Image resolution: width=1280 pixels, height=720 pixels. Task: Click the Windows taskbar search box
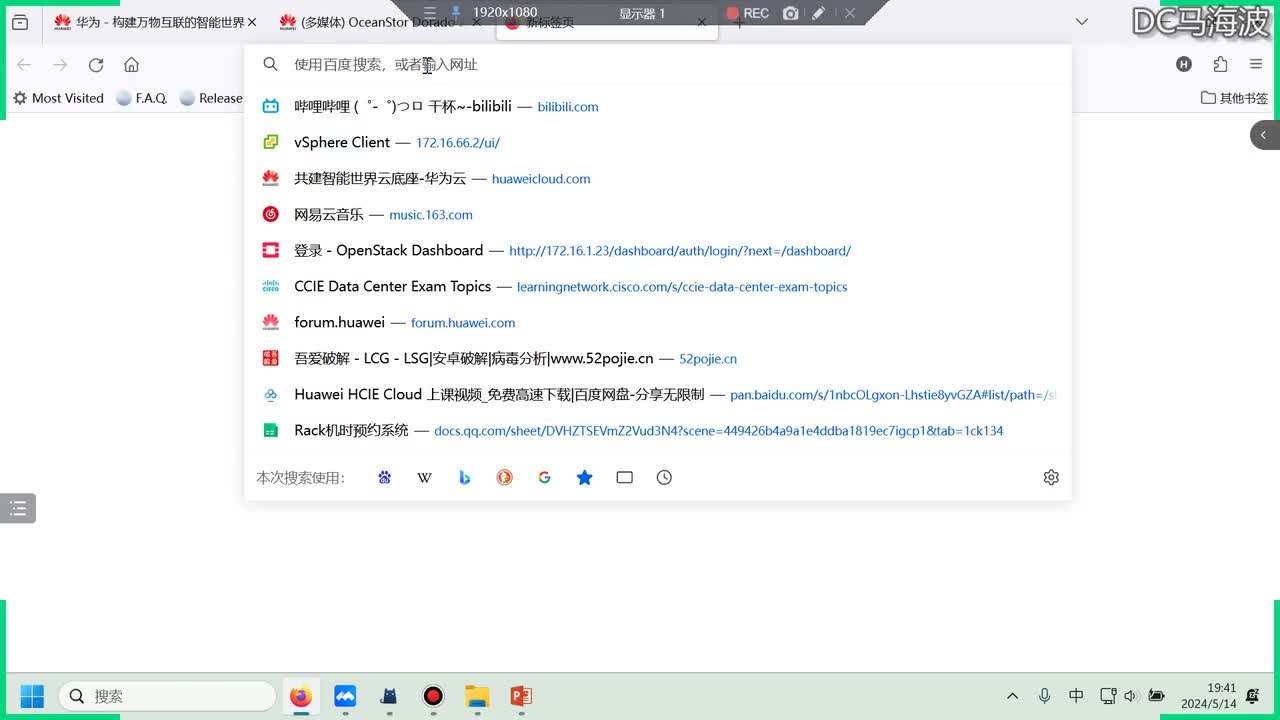tap(167, 696)
